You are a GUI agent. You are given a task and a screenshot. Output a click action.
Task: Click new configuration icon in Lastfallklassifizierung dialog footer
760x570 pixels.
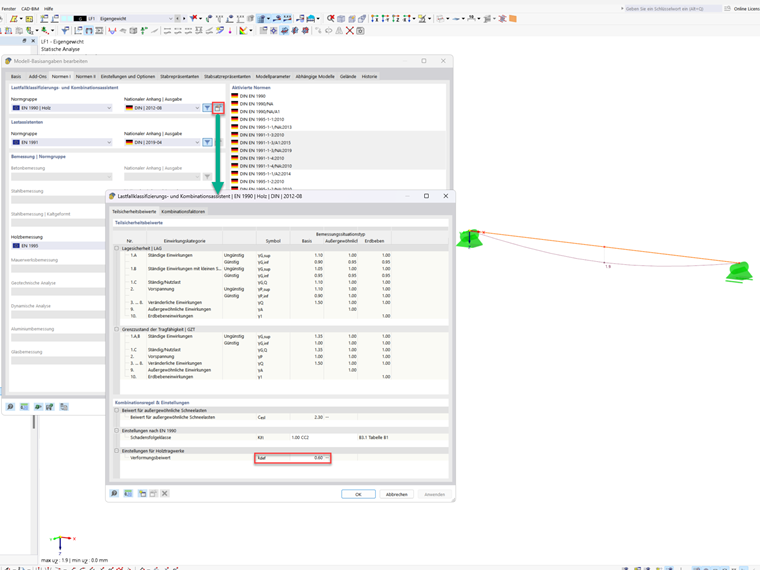142,493
